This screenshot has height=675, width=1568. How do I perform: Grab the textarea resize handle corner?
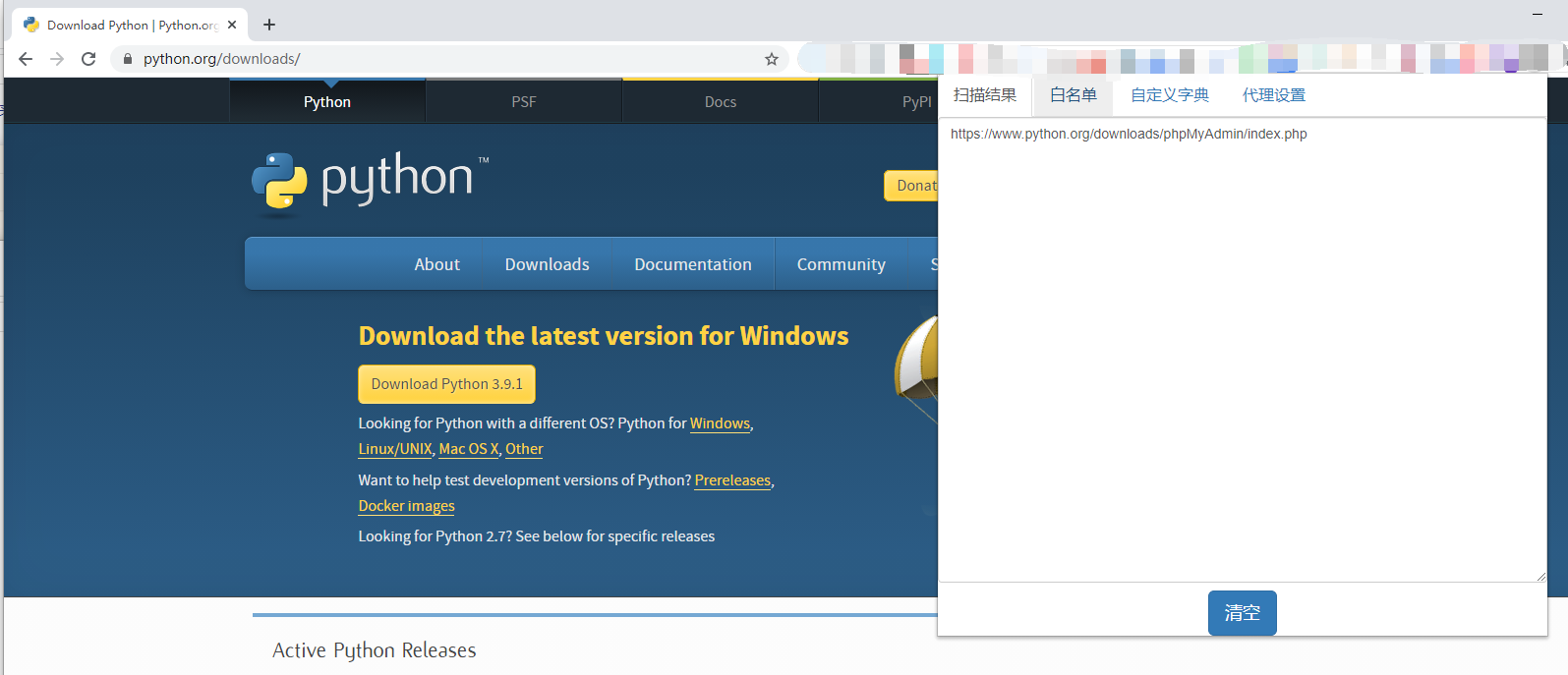click(x=1540, y=577)
